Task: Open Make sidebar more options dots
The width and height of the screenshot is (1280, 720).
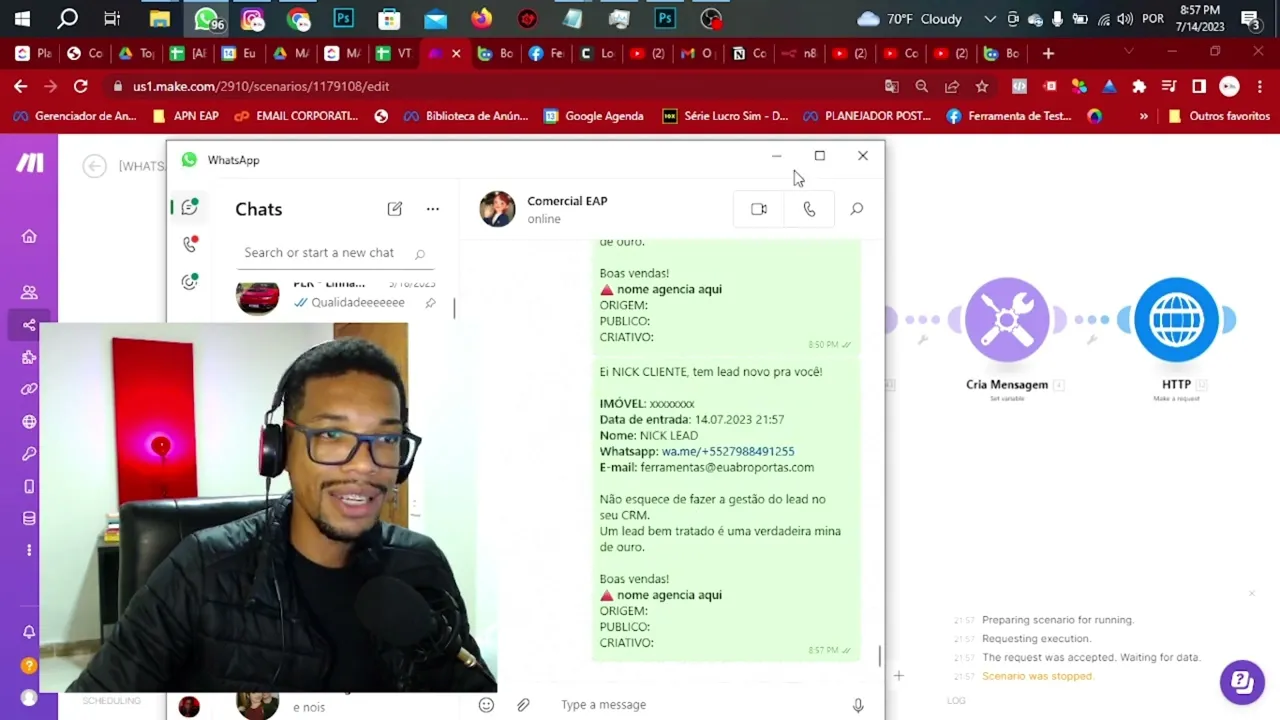Action: [29, 550]
